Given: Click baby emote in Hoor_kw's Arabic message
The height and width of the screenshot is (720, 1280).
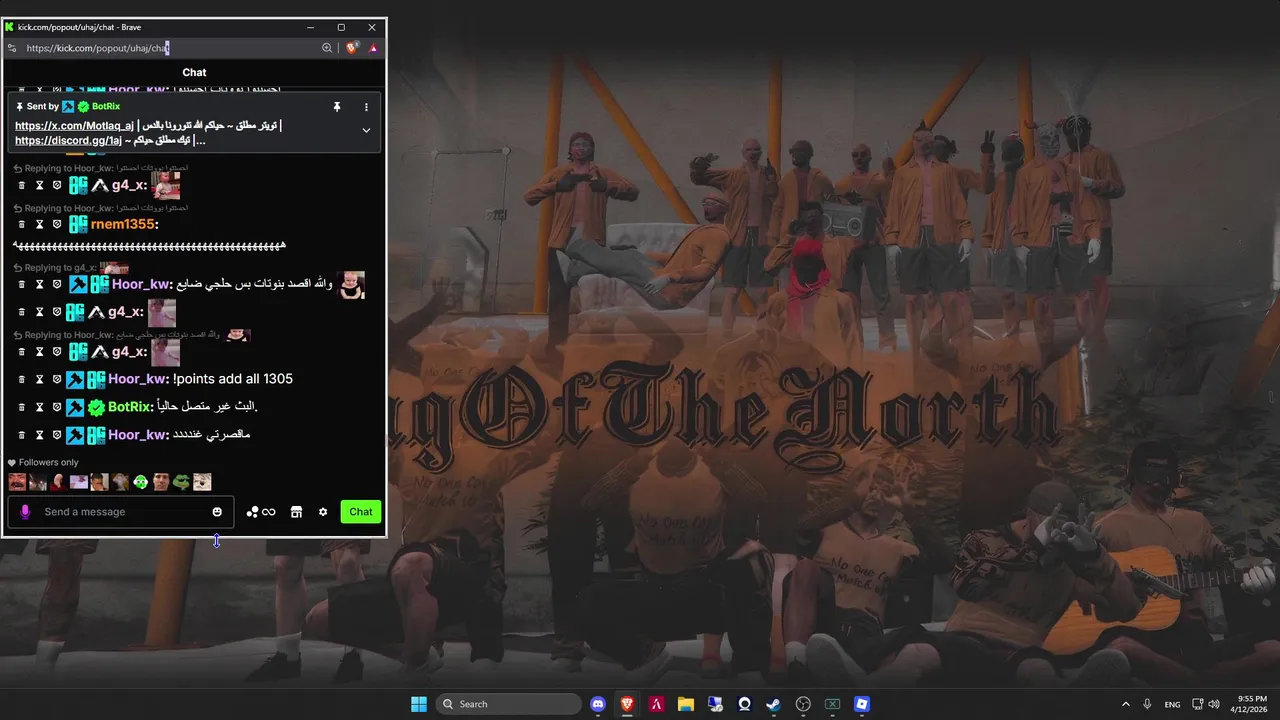Looking at the screenshot, I should tap(351, 285).
